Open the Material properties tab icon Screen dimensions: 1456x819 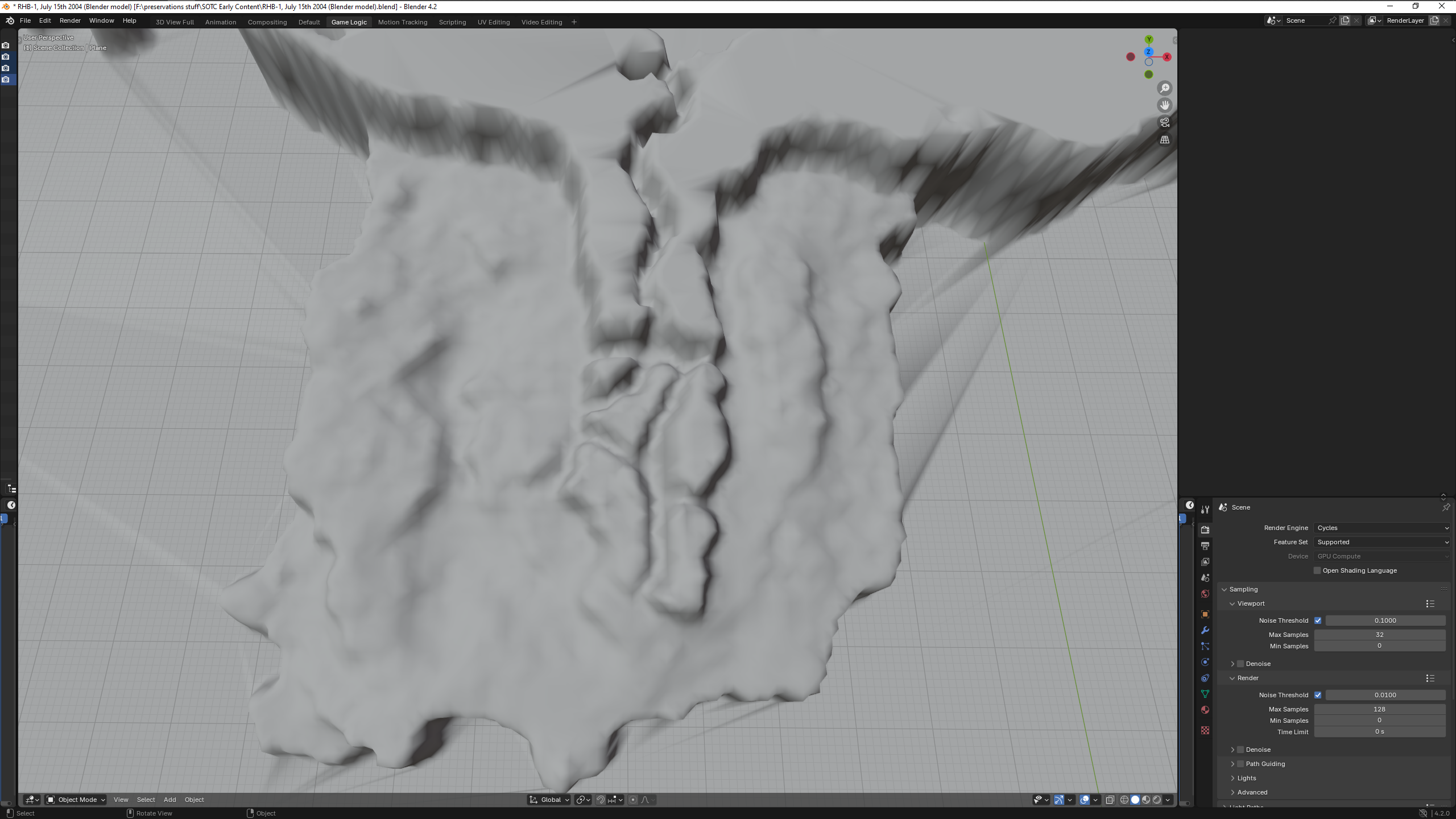[1205, 710]
